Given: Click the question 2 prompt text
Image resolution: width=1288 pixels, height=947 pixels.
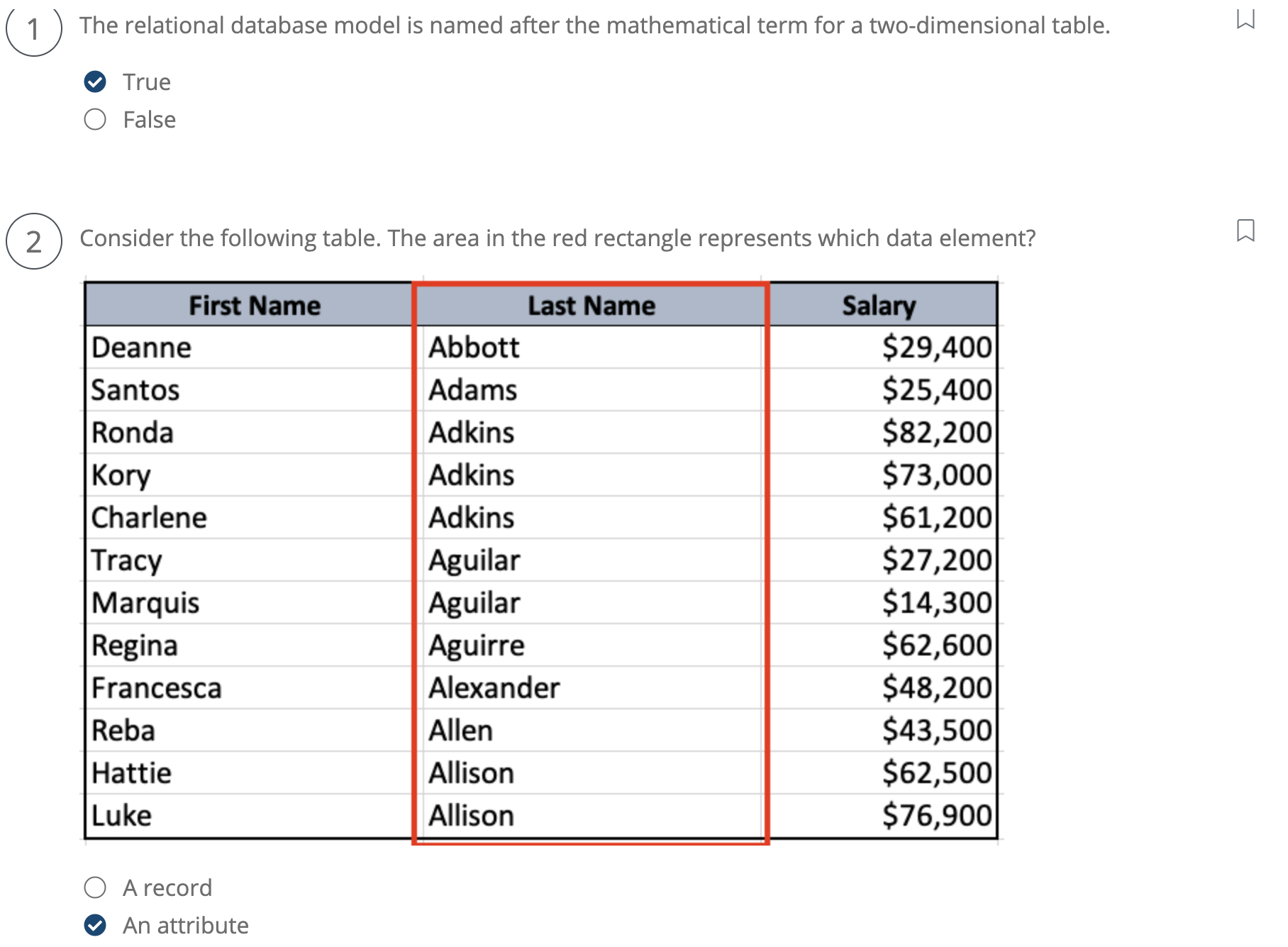Looking at the screenshot, I should coord(557,238).
